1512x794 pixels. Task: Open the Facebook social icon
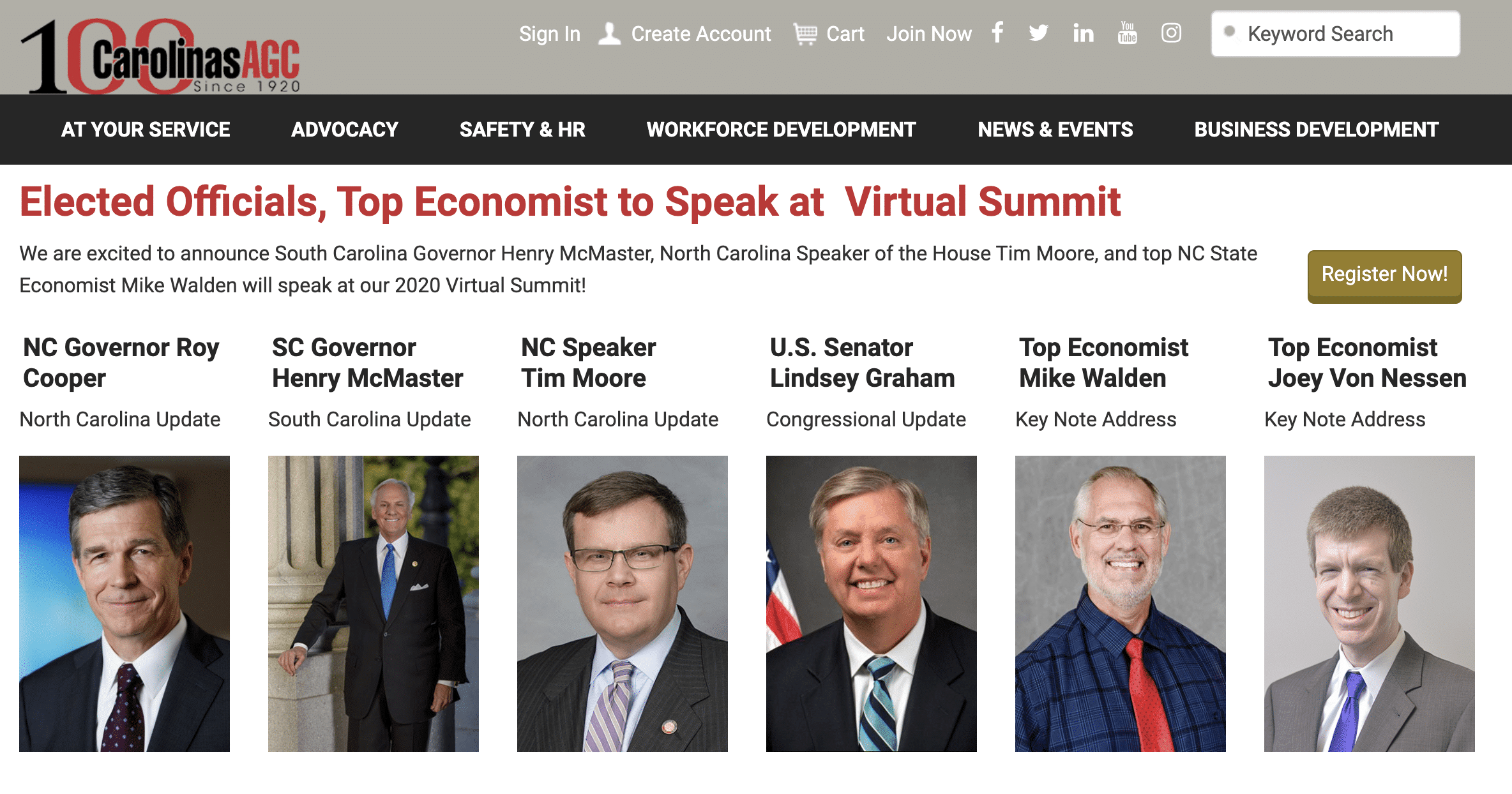[997, 33]
